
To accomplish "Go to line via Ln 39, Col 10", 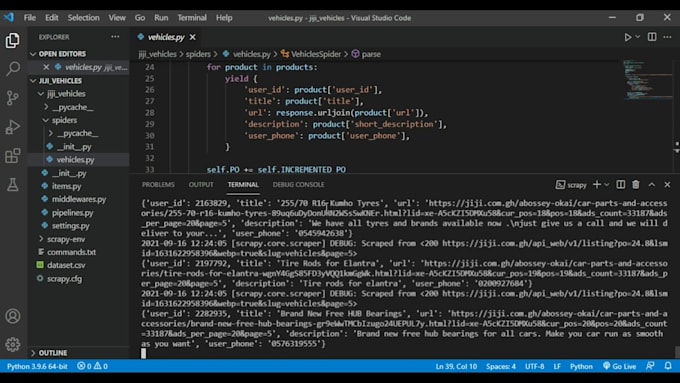I will pos(456,366).
